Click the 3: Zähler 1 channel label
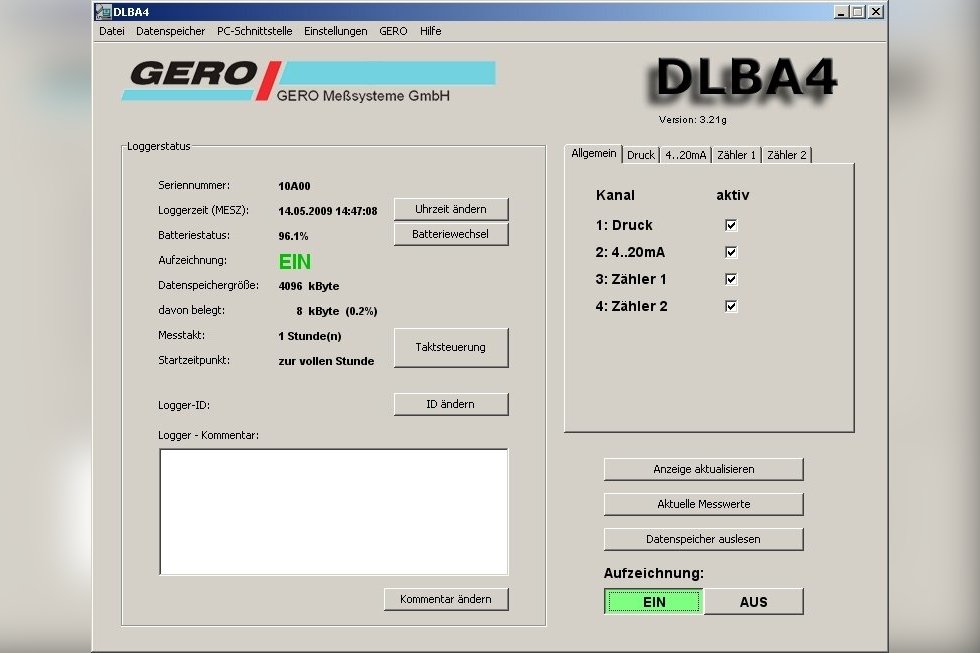Image resolution: width=980 pixels, height=653 pixels. tap(631, 279)
